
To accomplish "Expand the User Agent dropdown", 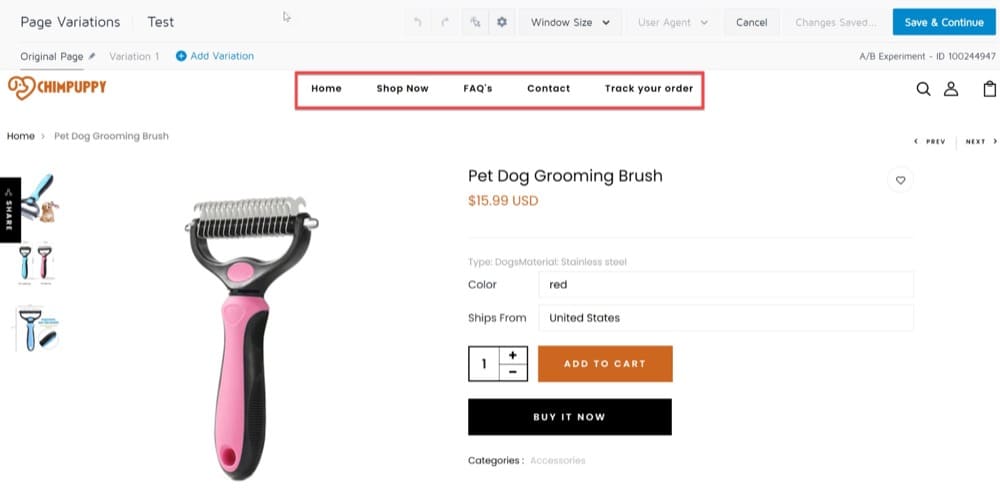I will pos(673,22).
